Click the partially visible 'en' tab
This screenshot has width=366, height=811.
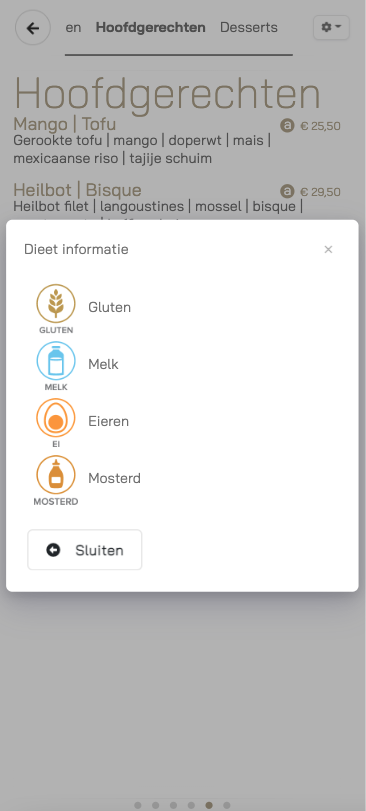tap(73, 27)
